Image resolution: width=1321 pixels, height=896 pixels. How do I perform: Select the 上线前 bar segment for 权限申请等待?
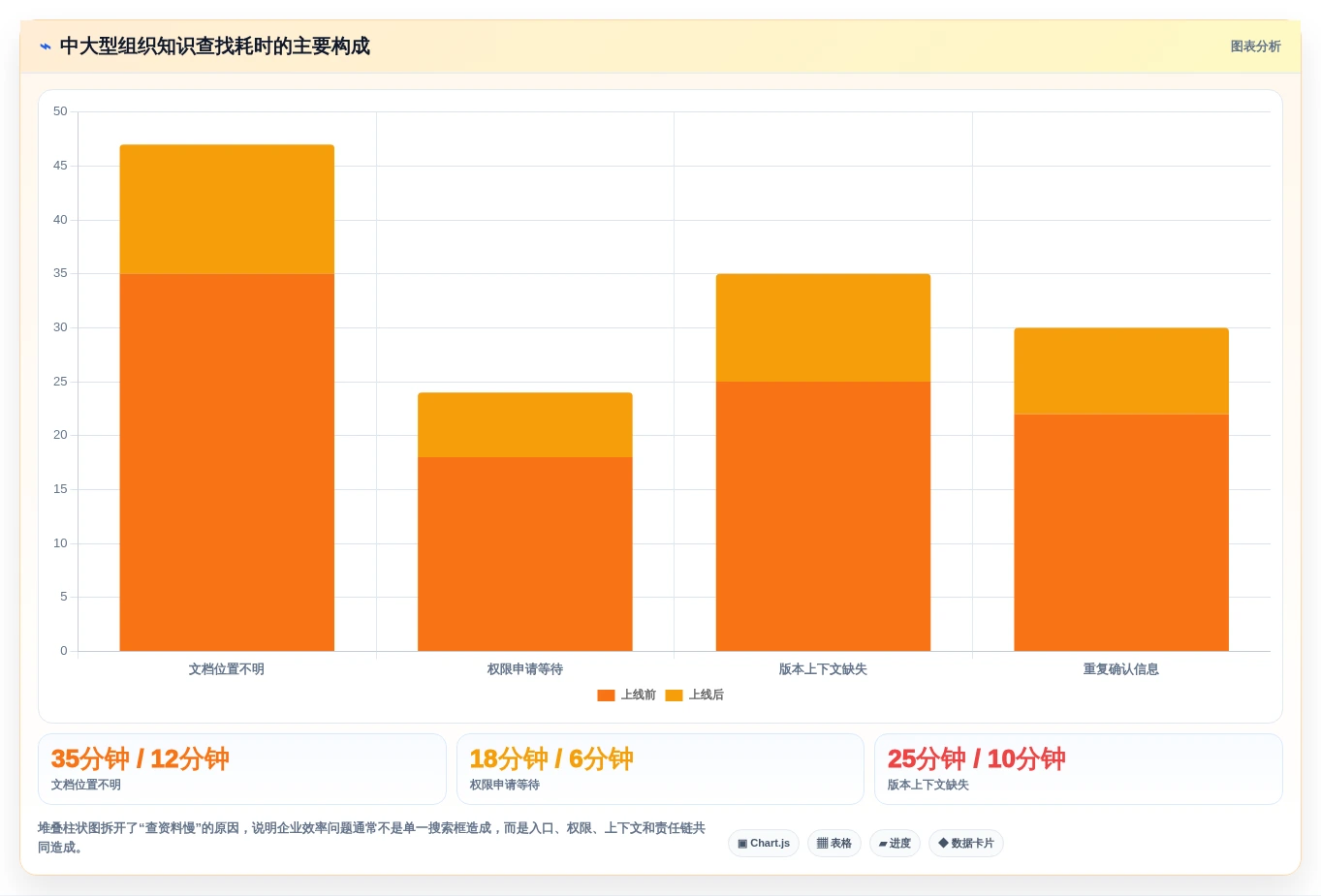525,554
